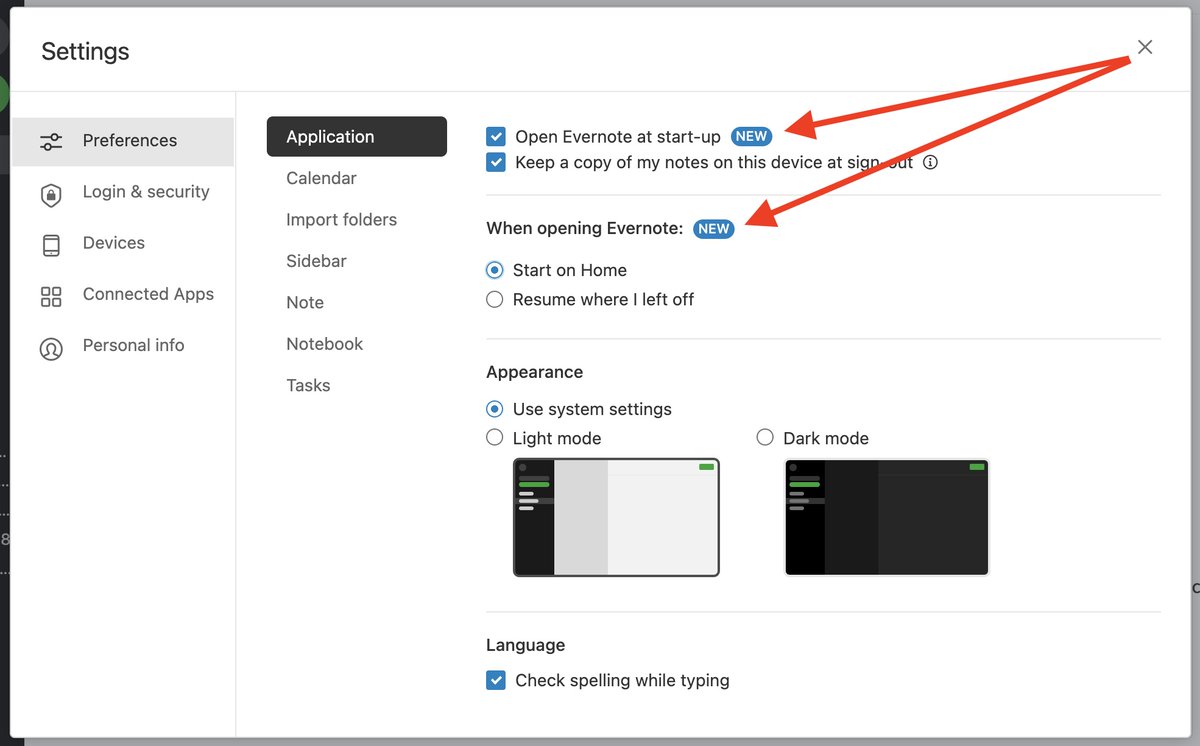Click the NEW badge beside Open Evernote at start-up
Image resolution: width=1200 pixels, height=746 pixels.
(x=751, y=136)
